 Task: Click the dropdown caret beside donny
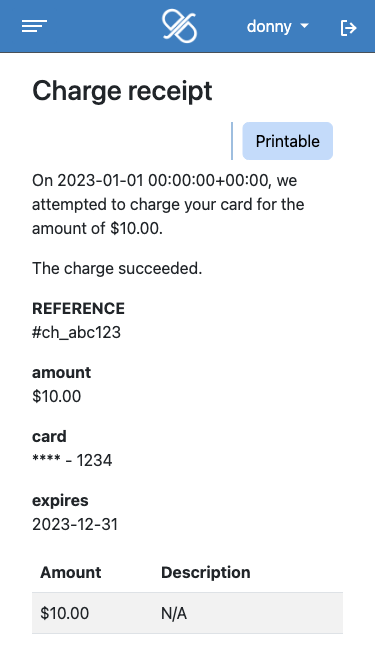coord(305,26)
